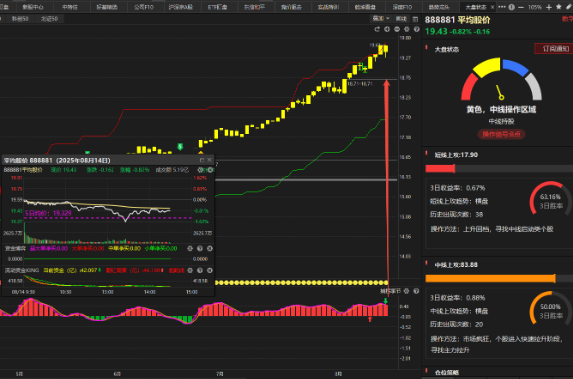Image resolution: width=573 pixels, height=379 pixels.
Task: Switch to the 公司F10 tab
Action: [144, 7]
